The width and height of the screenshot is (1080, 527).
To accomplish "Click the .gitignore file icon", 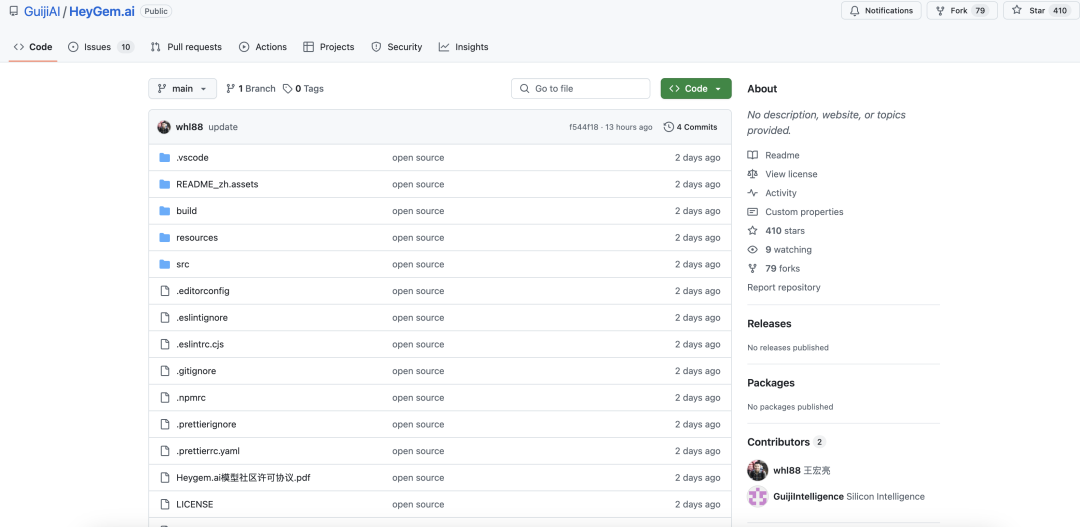I will coord(165,371).
